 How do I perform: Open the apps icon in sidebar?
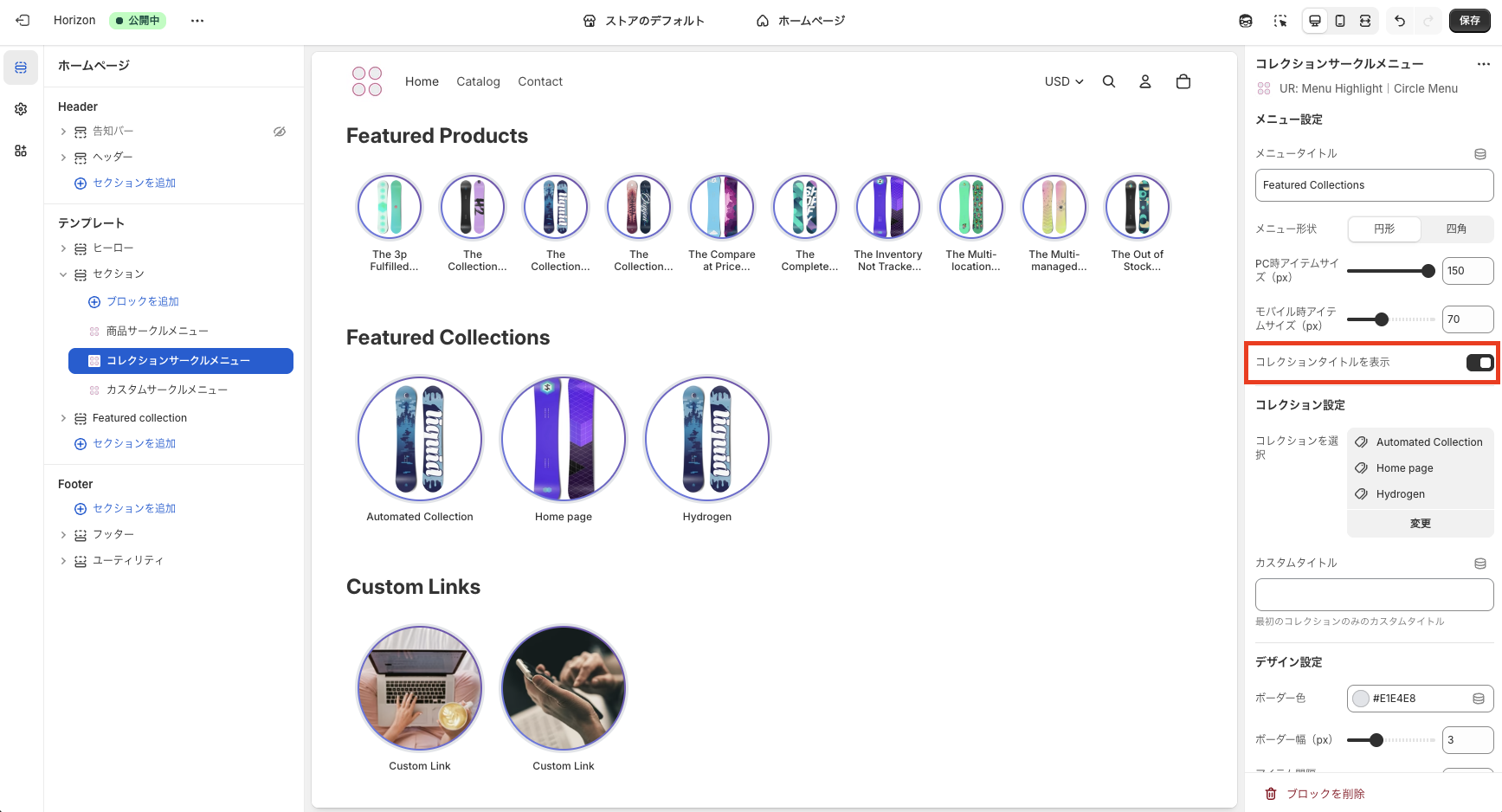(x=21, y=151)
